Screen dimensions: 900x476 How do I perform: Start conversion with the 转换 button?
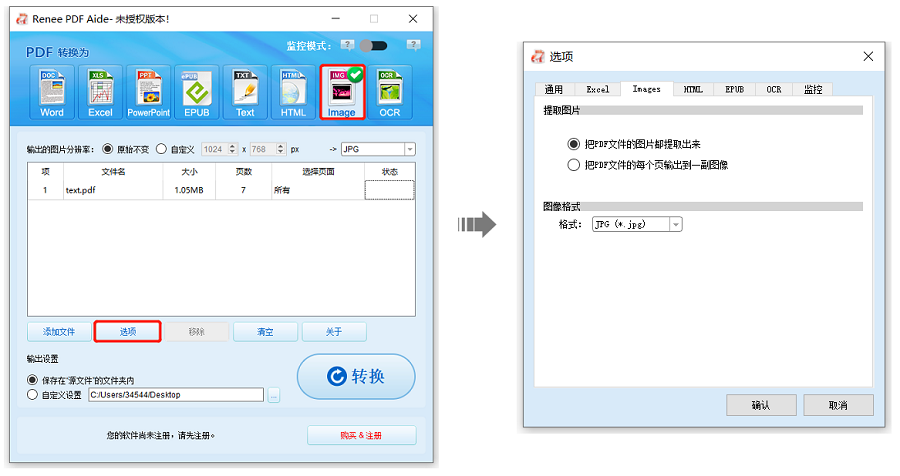point(356,377)
